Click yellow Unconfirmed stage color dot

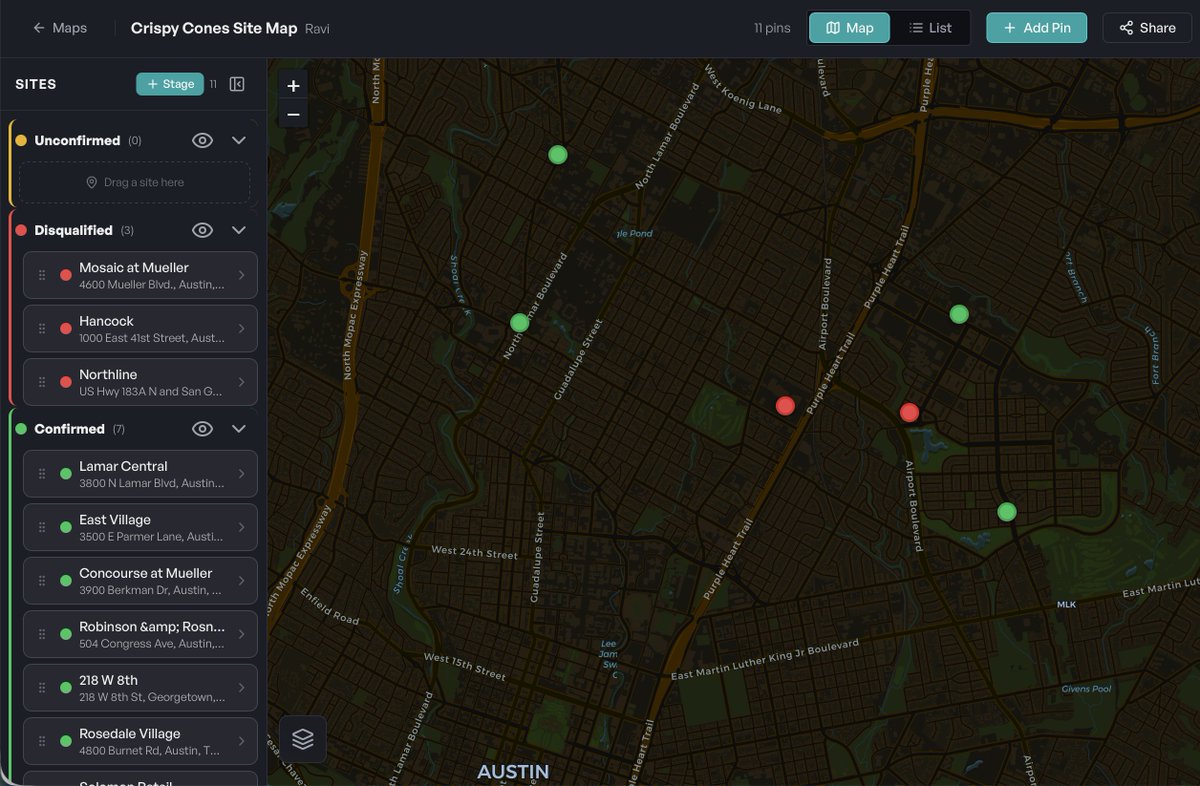click(21, 141)
